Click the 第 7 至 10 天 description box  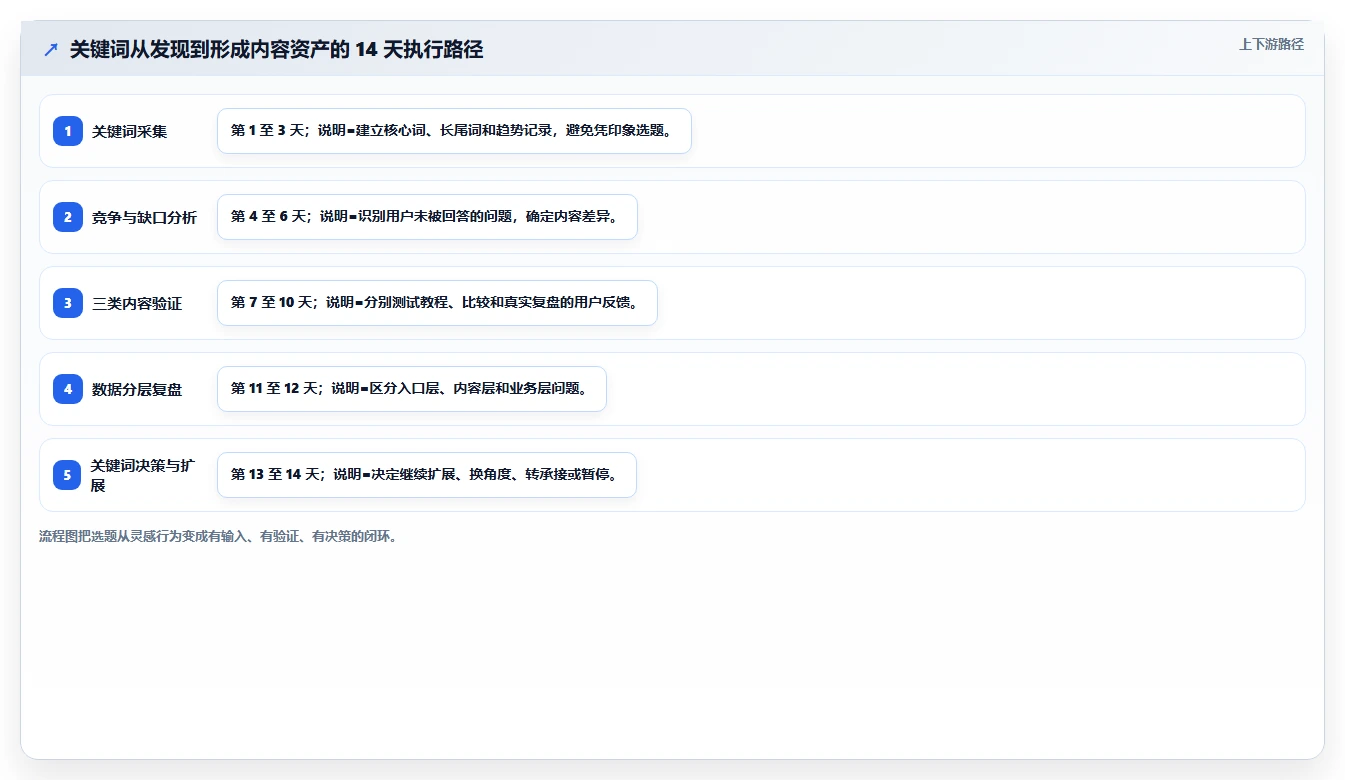point(437,303)
